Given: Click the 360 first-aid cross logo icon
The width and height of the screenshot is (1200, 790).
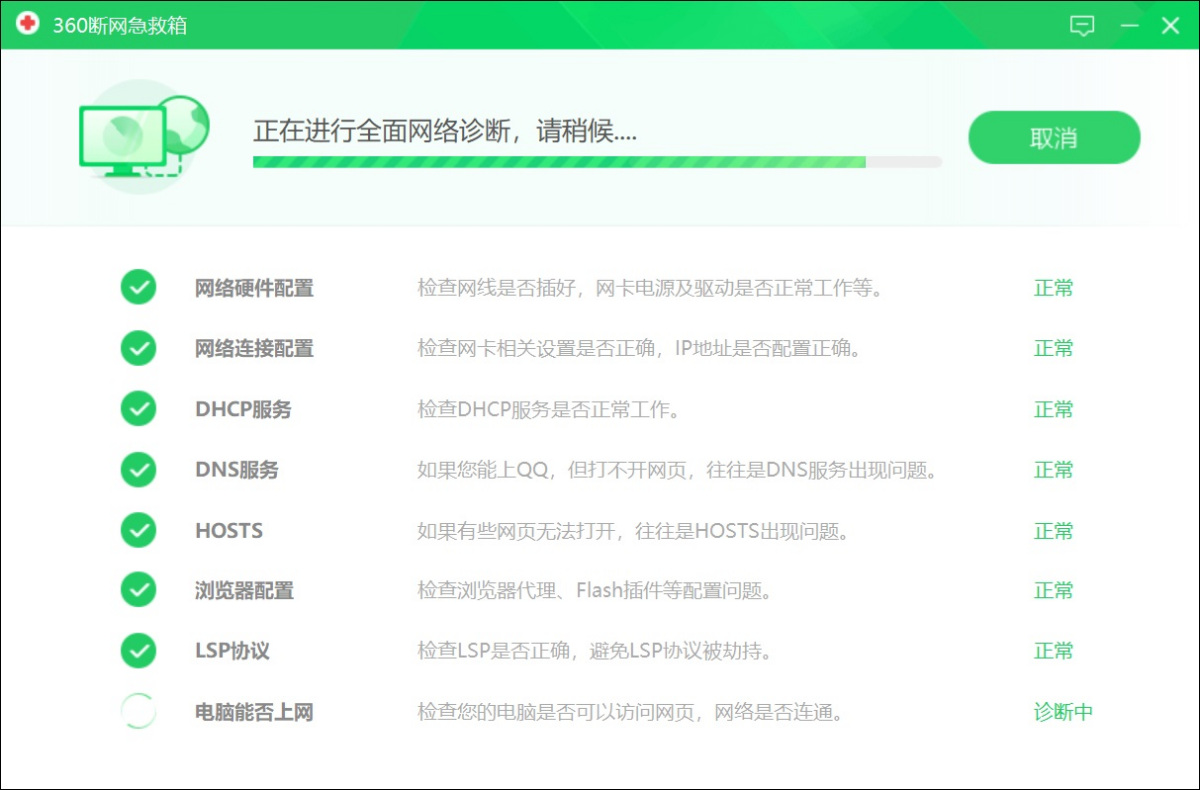Looking at the screenshot, I should pyautogui.click(x=30, y=25).
